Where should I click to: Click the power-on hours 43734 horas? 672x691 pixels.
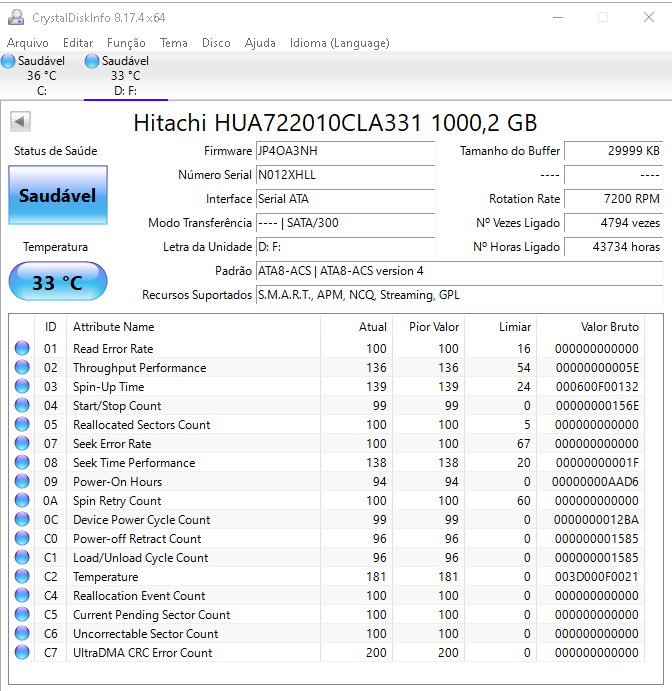click(613, 247)
